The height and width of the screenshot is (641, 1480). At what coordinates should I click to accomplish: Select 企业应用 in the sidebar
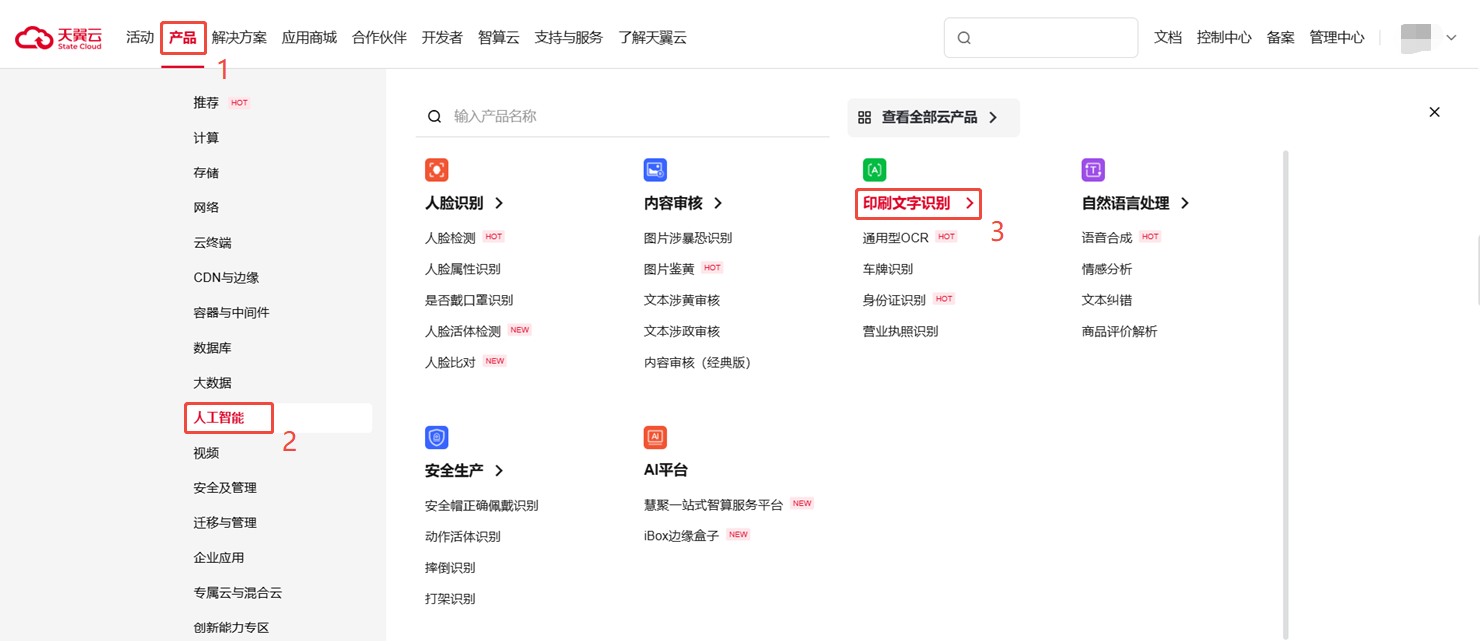point(219,558)
